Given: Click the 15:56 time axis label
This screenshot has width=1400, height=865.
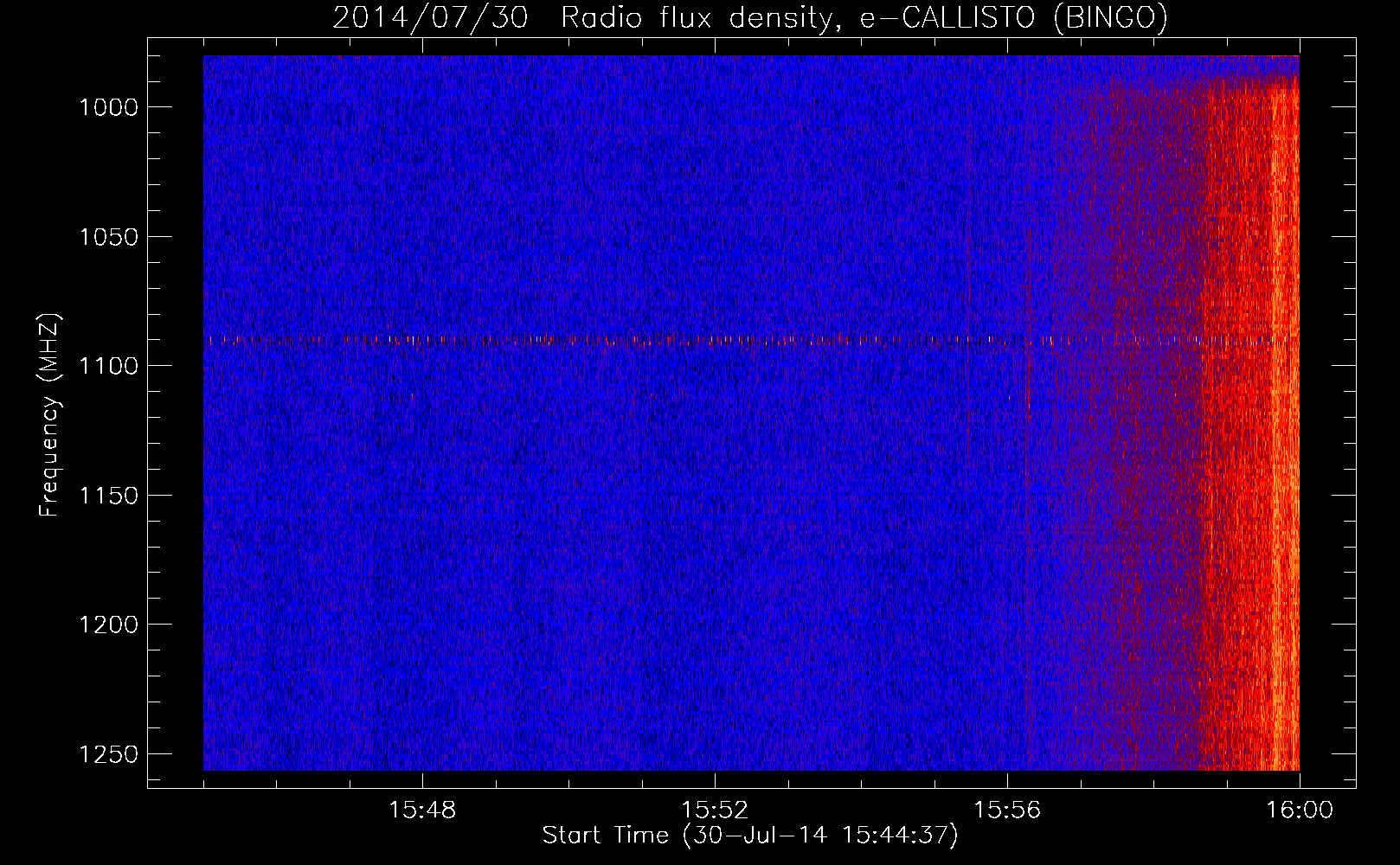Looking at the screenshot, I should (1007, 811).
